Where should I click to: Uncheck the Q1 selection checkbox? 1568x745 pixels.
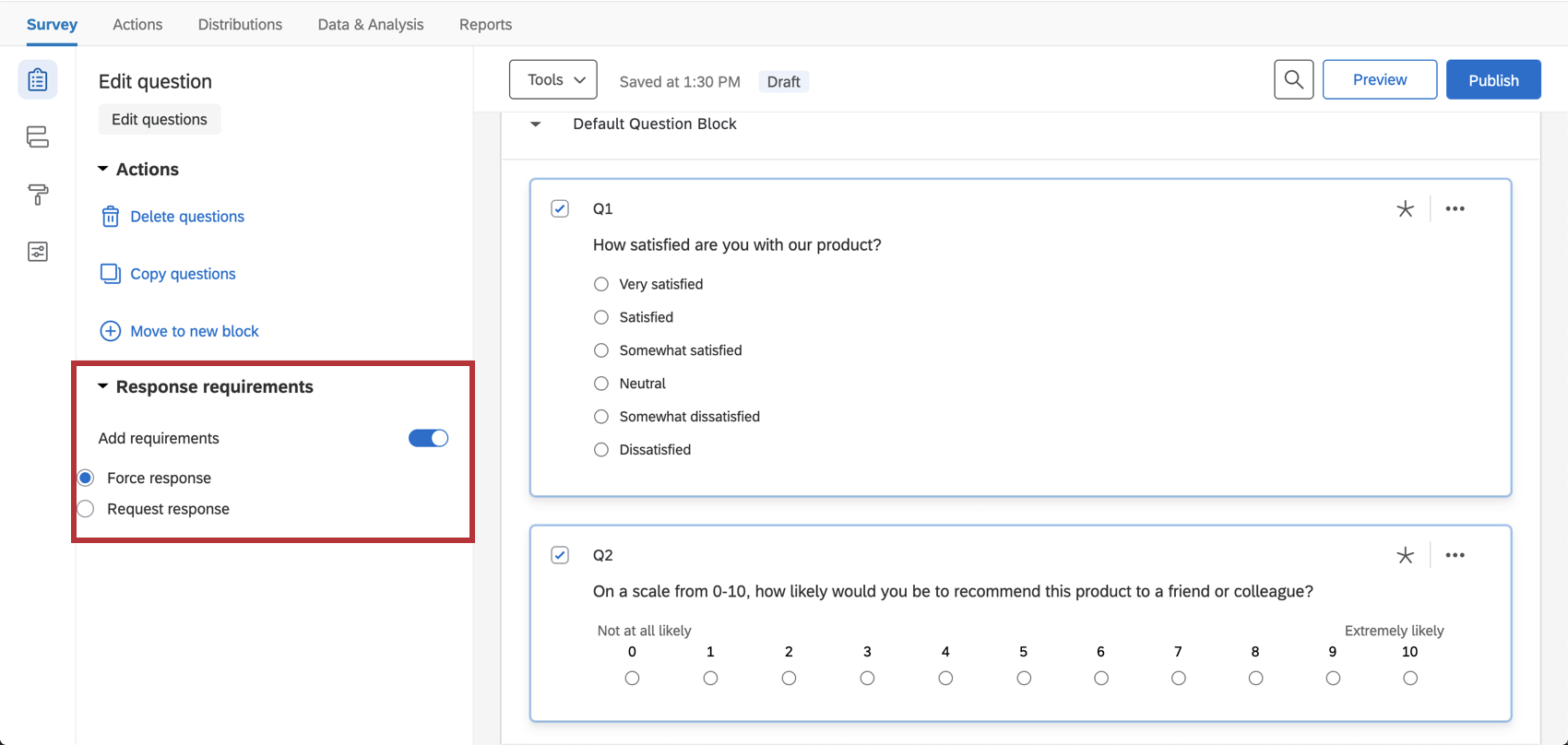point(560,209)
